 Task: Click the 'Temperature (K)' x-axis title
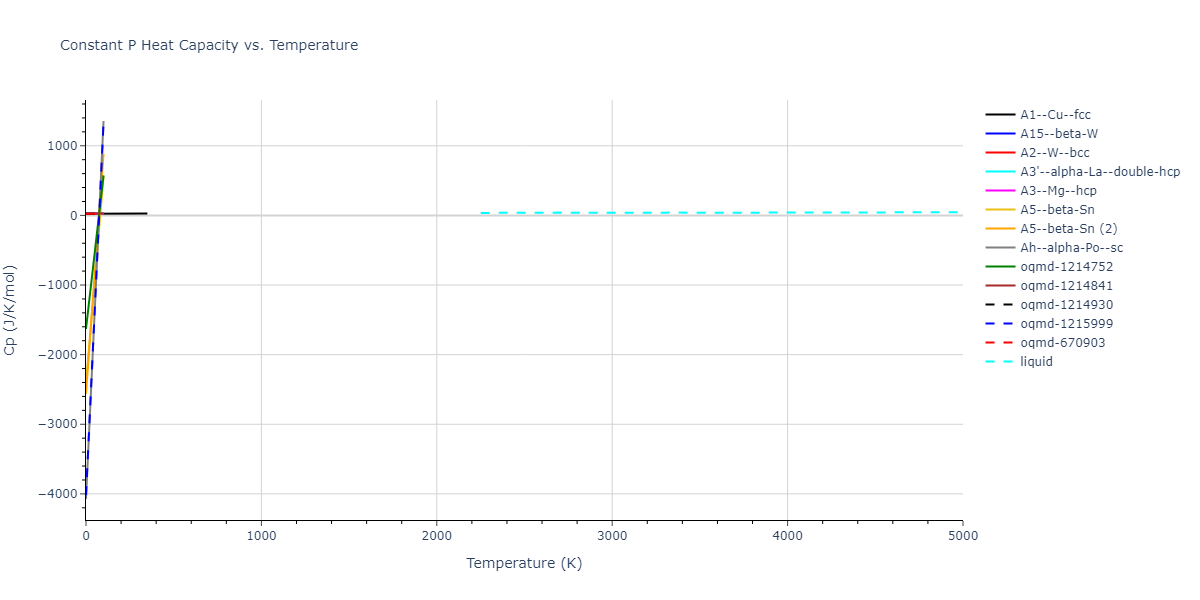pos(524,564)
